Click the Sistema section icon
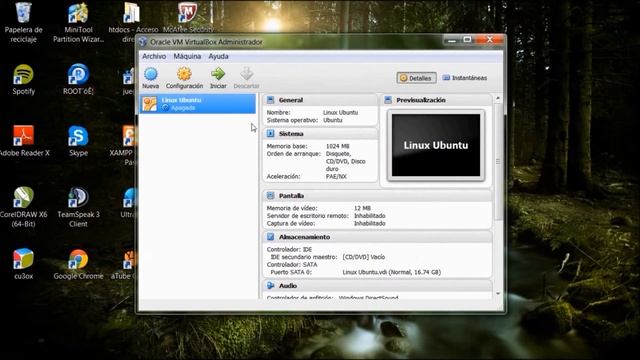The image size is (640, 360). pyautogui.click(x=270, y=133)
